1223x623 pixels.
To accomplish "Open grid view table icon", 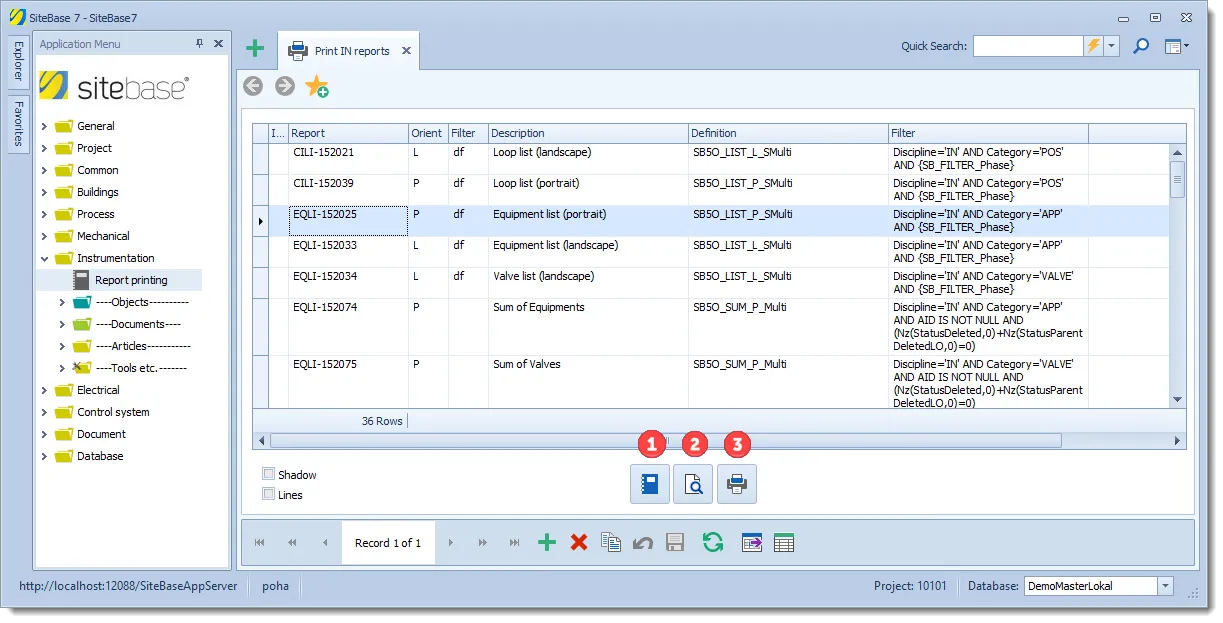I will (784, 543).
